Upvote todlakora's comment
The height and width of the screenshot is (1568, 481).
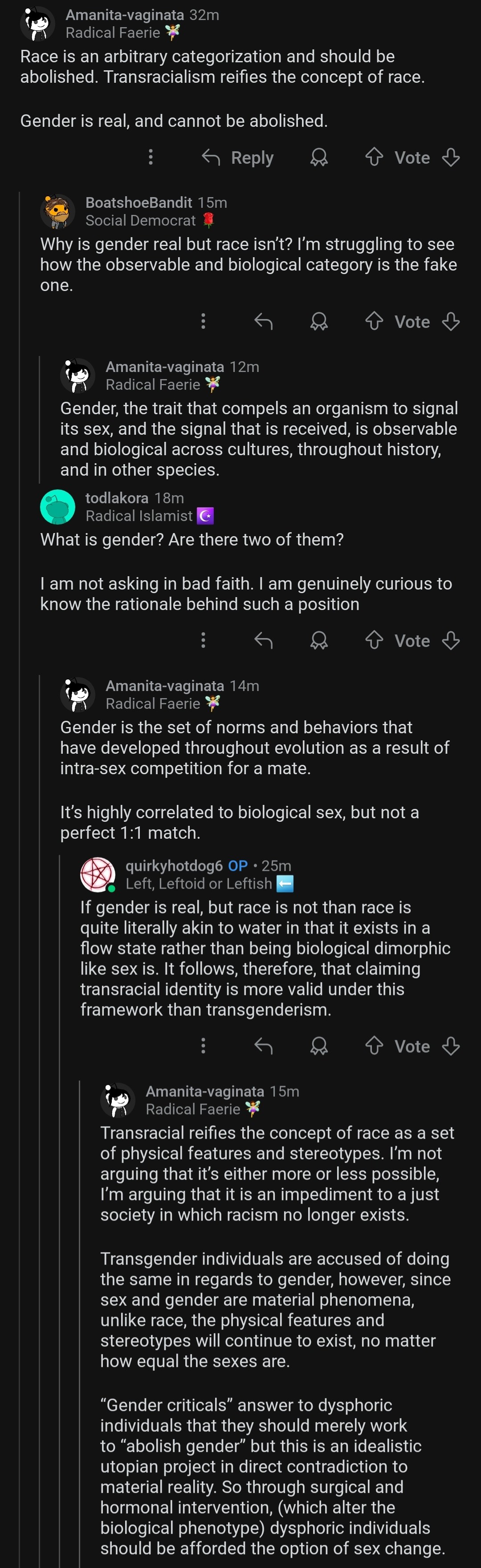pos(374,640)
